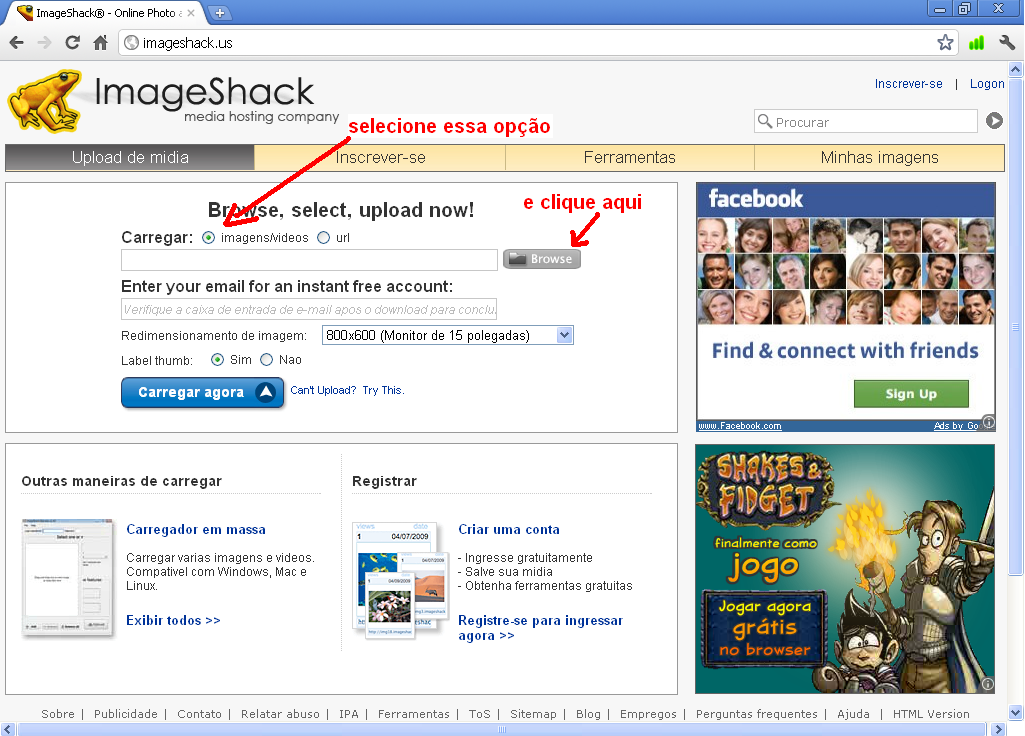This screenshot has height=736, width=1025.
Task: Click the email address input field
Action: tap(309, 309)
